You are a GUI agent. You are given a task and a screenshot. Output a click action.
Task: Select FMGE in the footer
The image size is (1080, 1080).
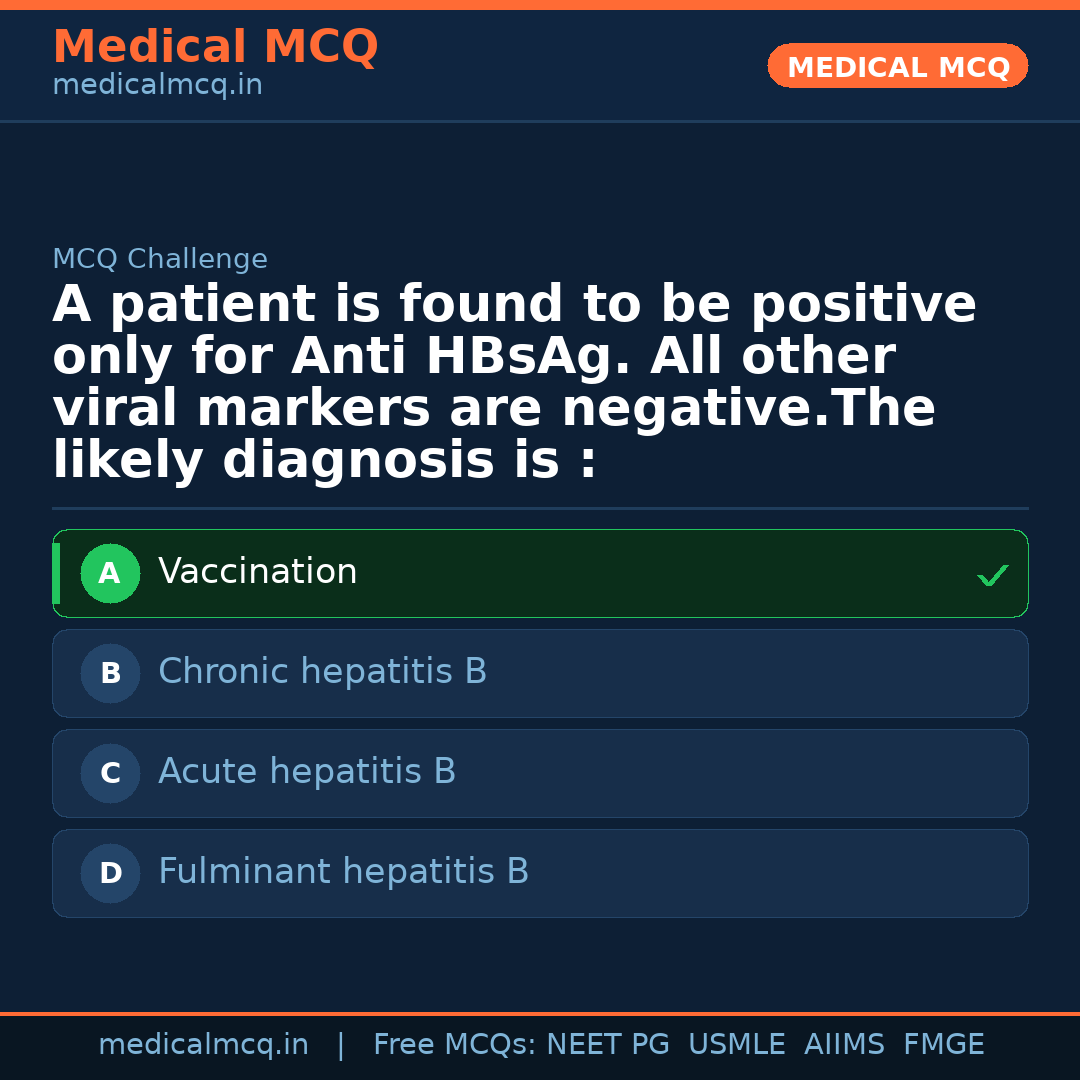point(944,1045)
